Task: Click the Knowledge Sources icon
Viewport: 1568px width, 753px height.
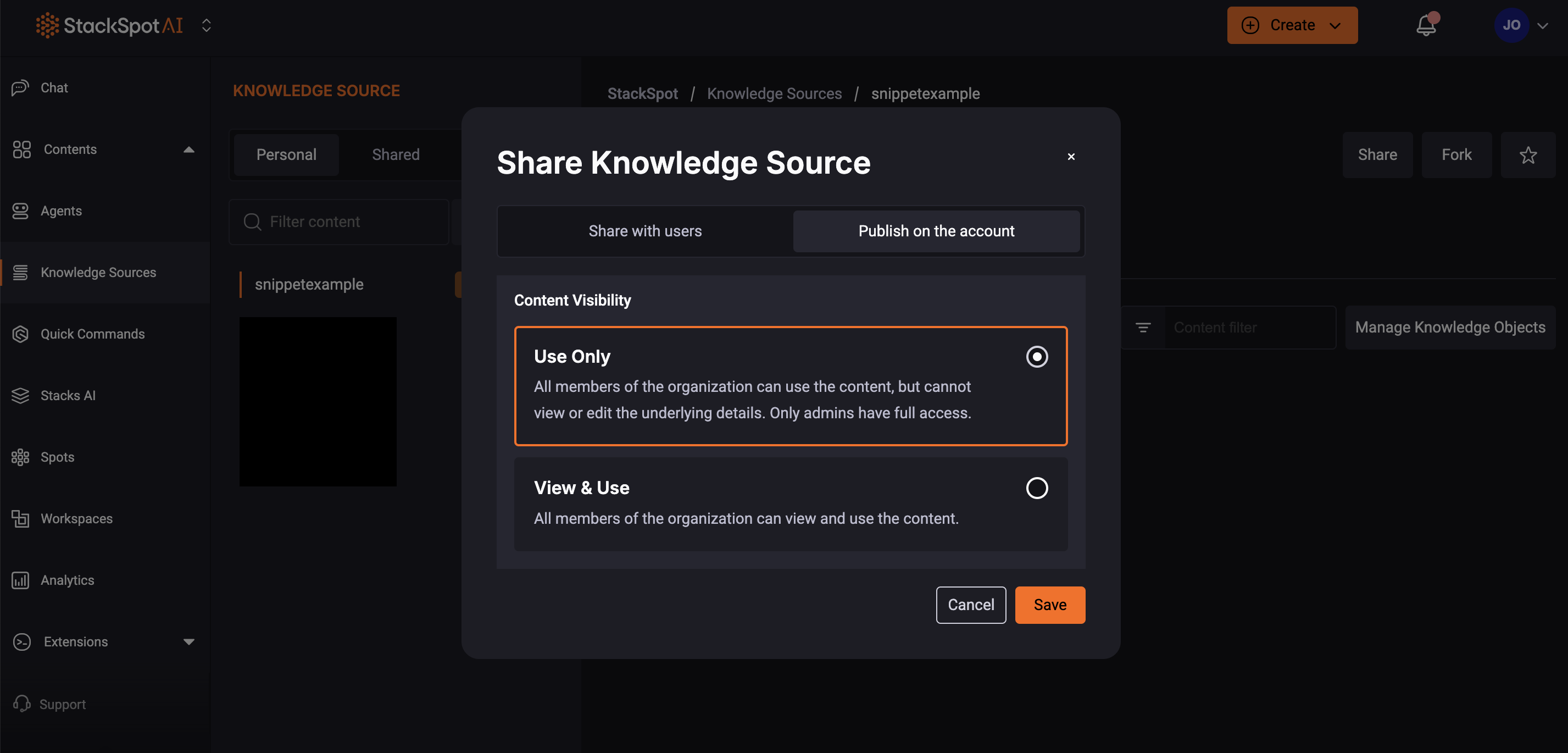Action: coord(20,272)
